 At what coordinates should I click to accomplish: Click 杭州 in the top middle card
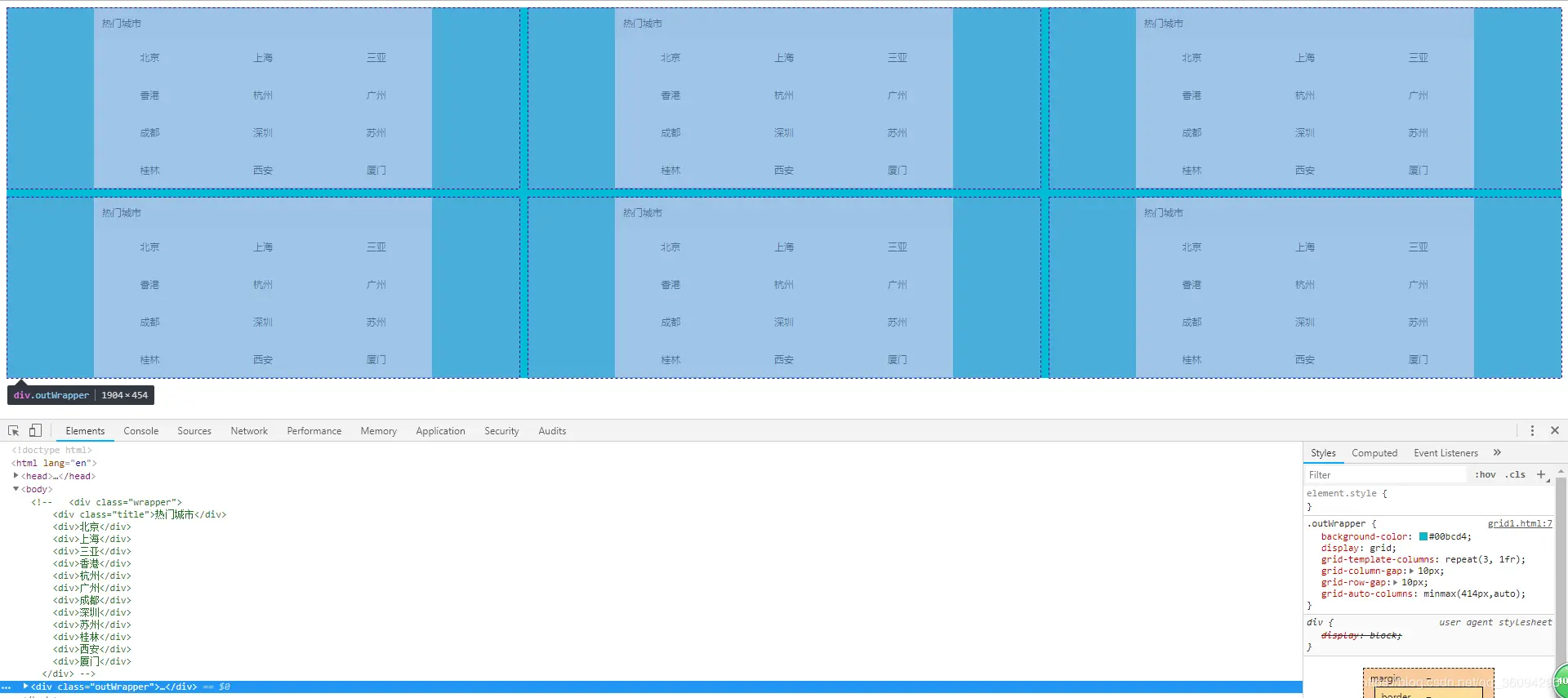tap(784, 96)
